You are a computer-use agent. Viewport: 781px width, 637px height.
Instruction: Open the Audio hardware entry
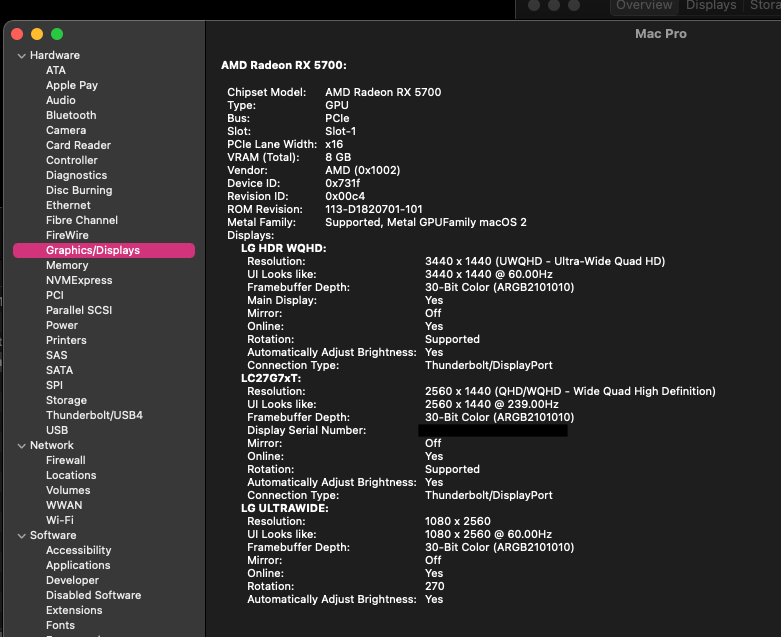61,100
